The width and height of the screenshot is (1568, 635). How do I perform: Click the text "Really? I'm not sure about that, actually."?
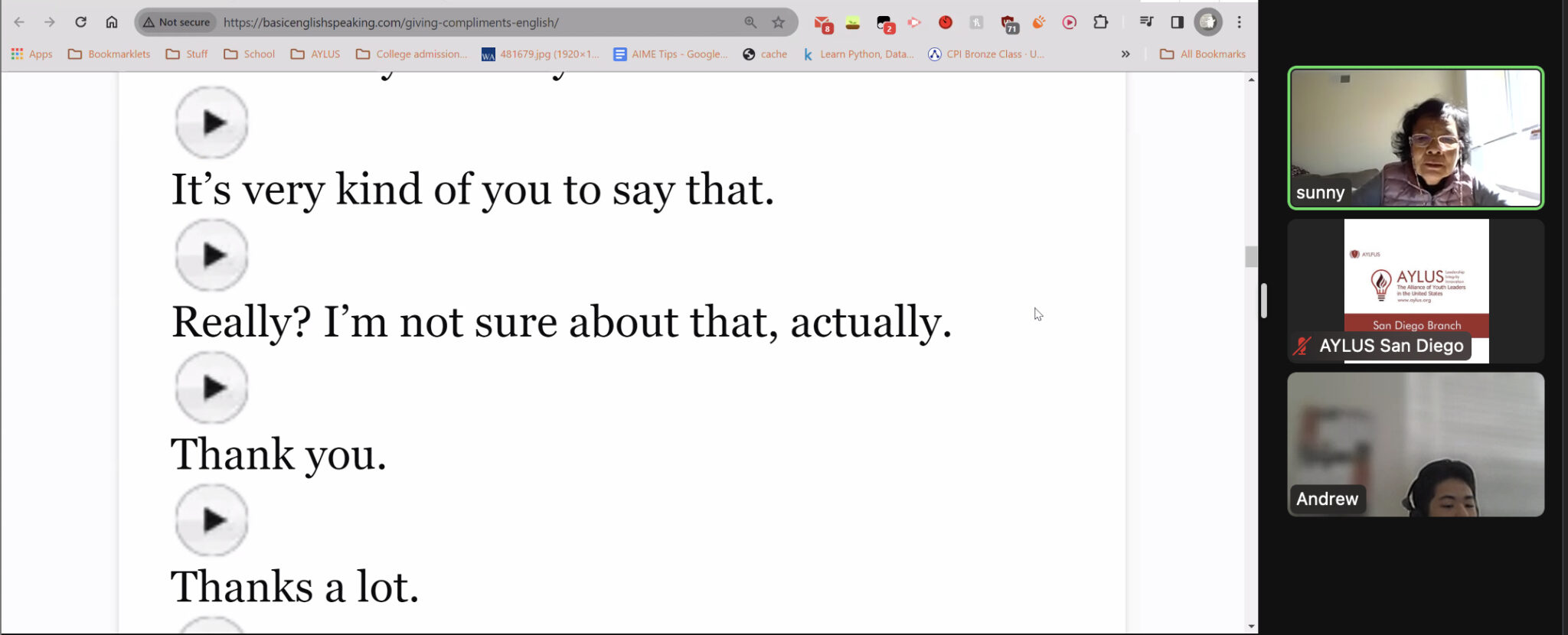click(561, 322)
